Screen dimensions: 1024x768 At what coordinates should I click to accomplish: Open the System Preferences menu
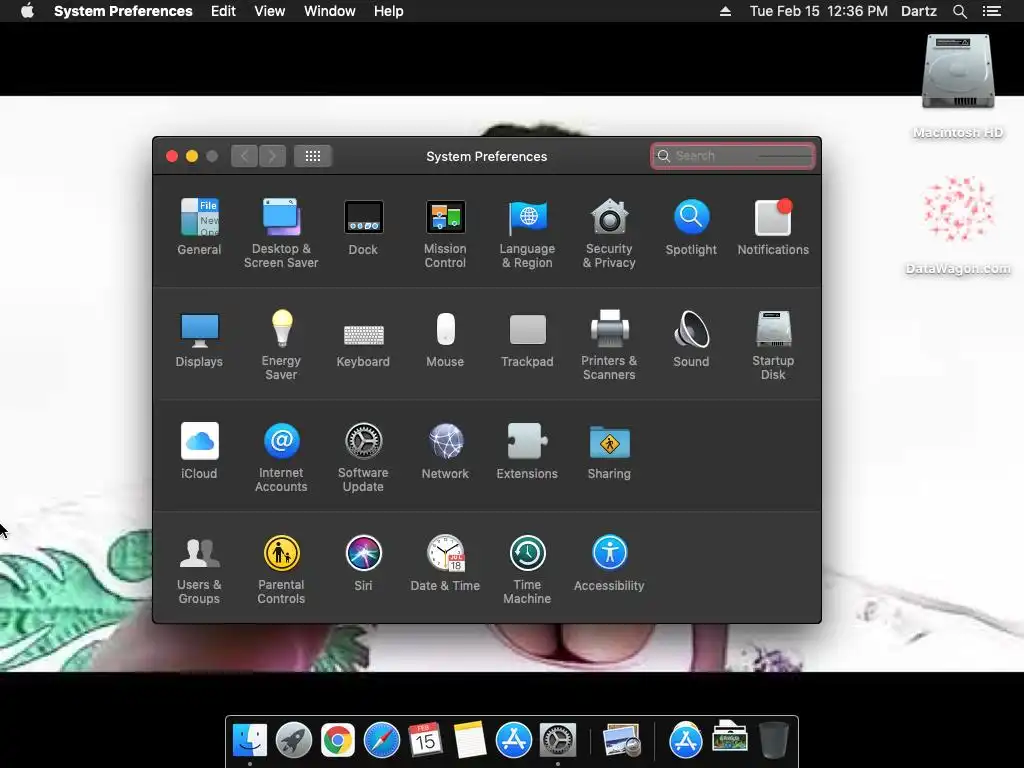pos(123,11)
